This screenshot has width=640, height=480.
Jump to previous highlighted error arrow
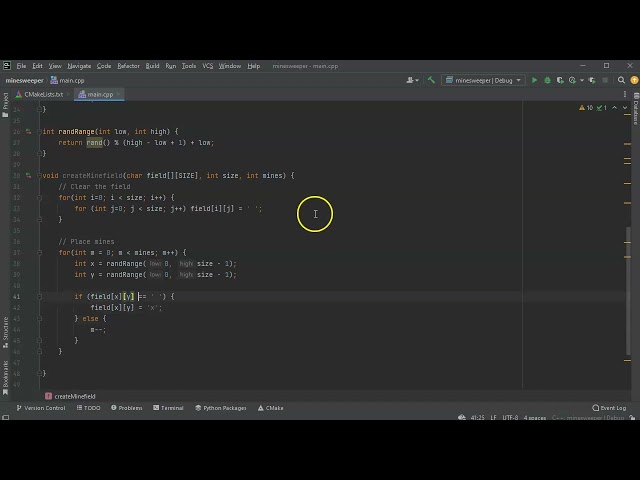pos(615,108)
